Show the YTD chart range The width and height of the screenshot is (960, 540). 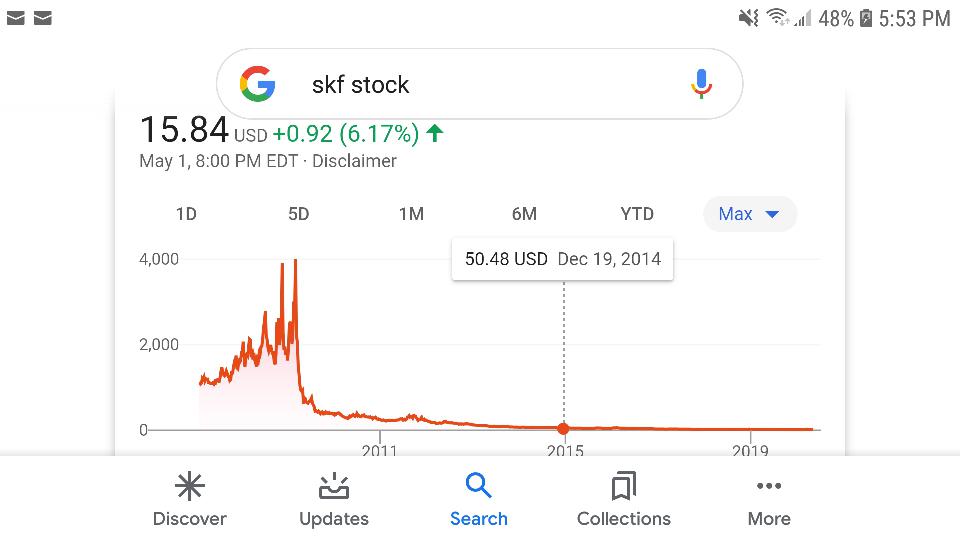point(637,214)
